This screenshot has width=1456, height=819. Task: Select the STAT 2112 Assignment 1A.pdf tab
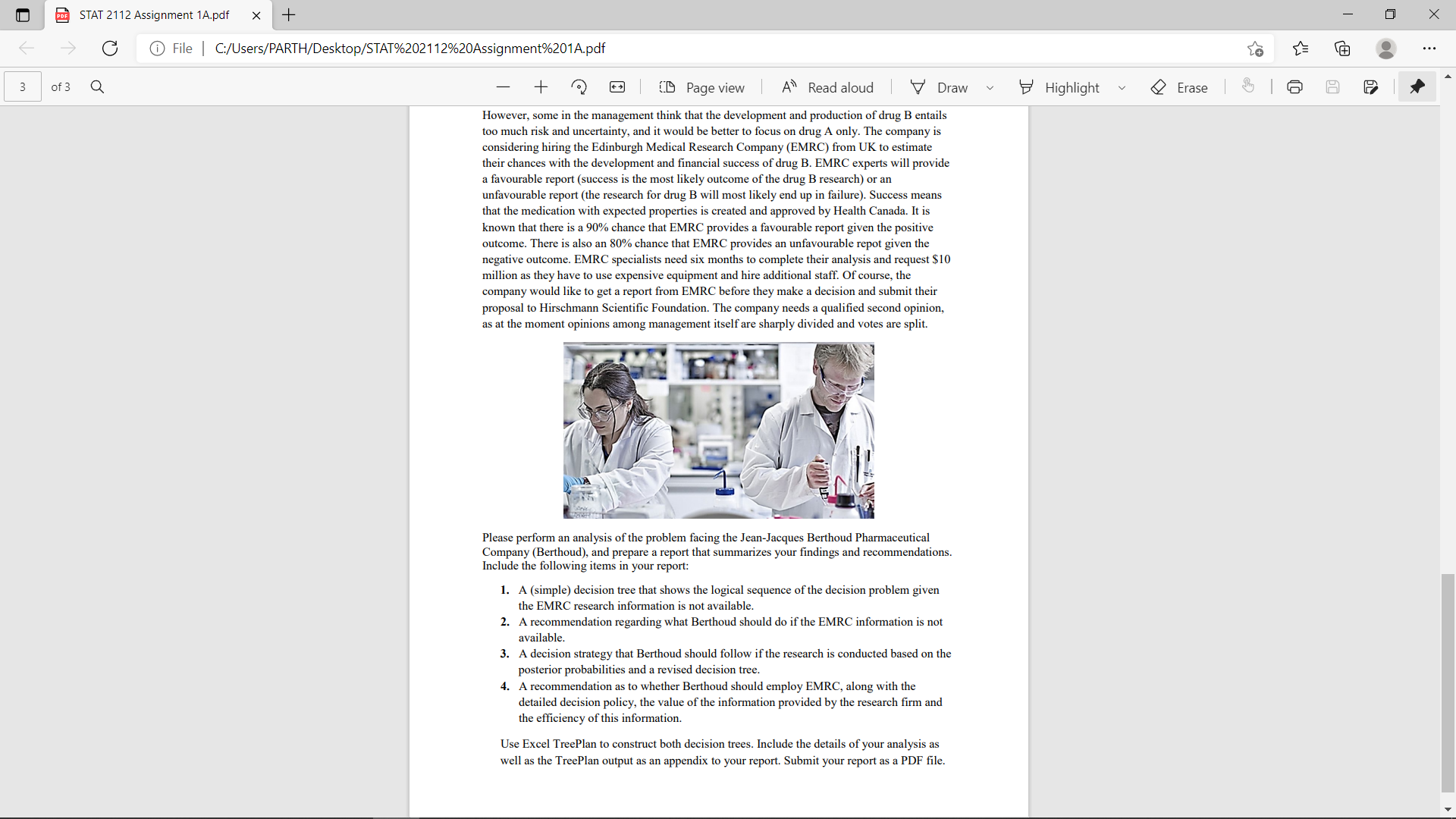coord(154,15)
